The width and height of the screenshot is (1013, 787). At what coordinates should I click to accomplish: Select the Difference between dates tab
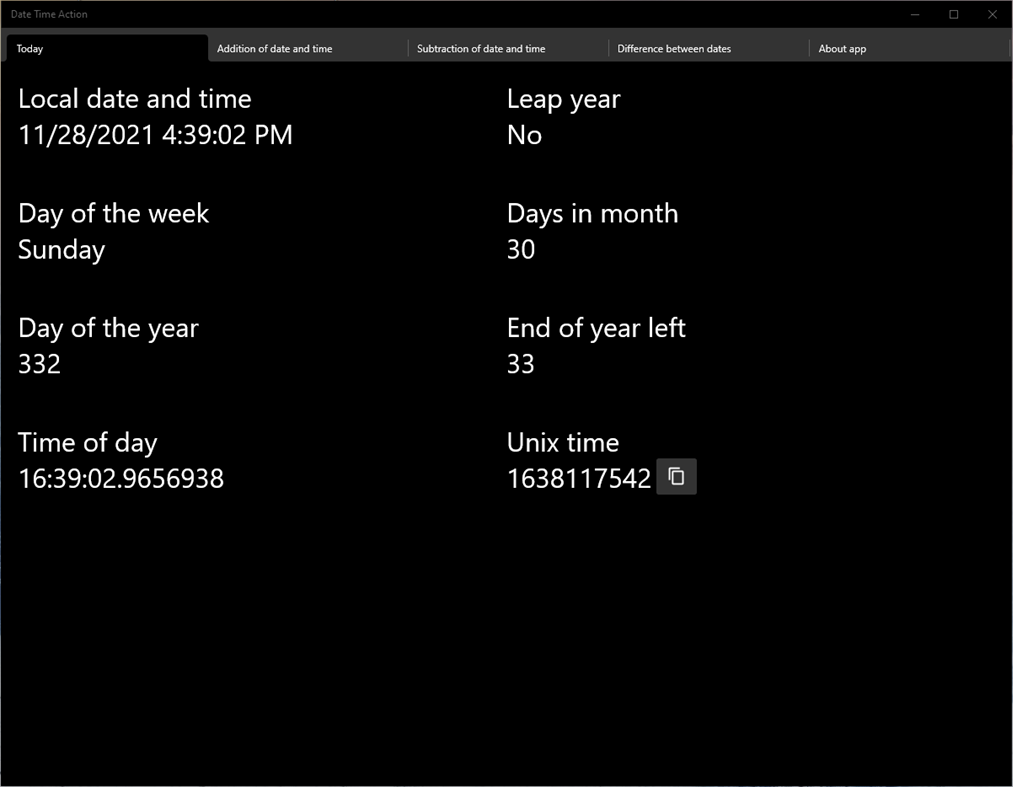coord(672,48)
